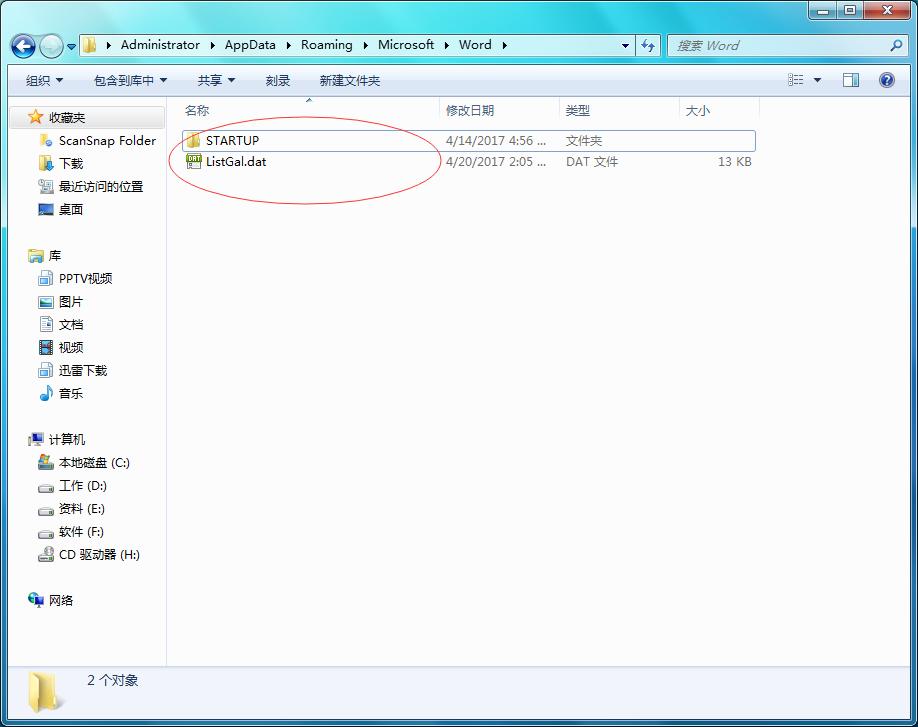Expand the arrow after Roaming in path
The width and height of the screenshot is (918, 727).
(x=365, y=46)
